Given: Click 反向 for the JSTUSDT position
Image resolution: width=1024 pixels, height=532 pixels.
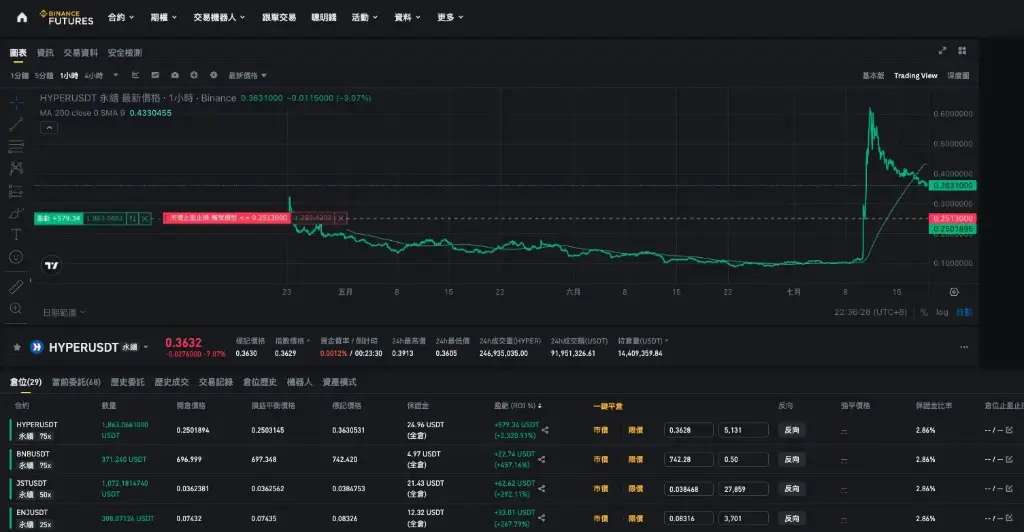Looking at the screenshot, I should [792, 489].
